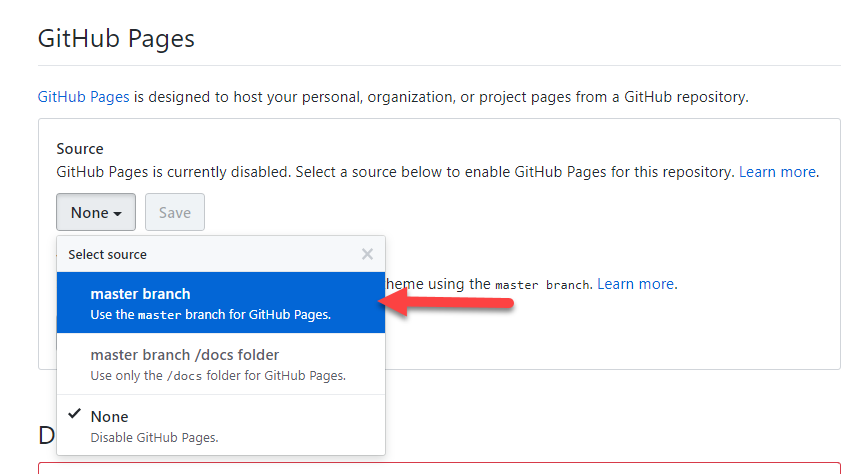The width and height of the screenshot is (867, 474).
Task: Open Learn more link in Source section
Action: [777, 172]
